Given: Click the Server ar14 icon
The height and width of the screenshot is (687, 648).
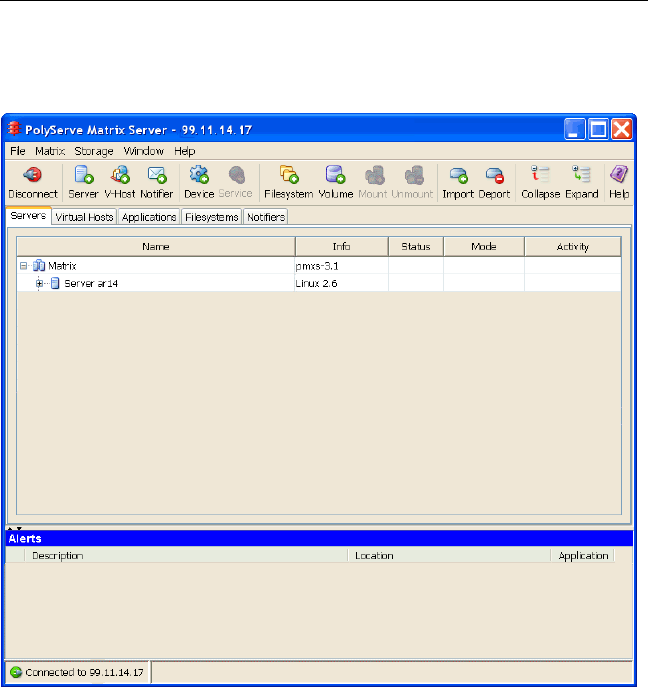Looking at the screenshot, I should tap(55, 283).
